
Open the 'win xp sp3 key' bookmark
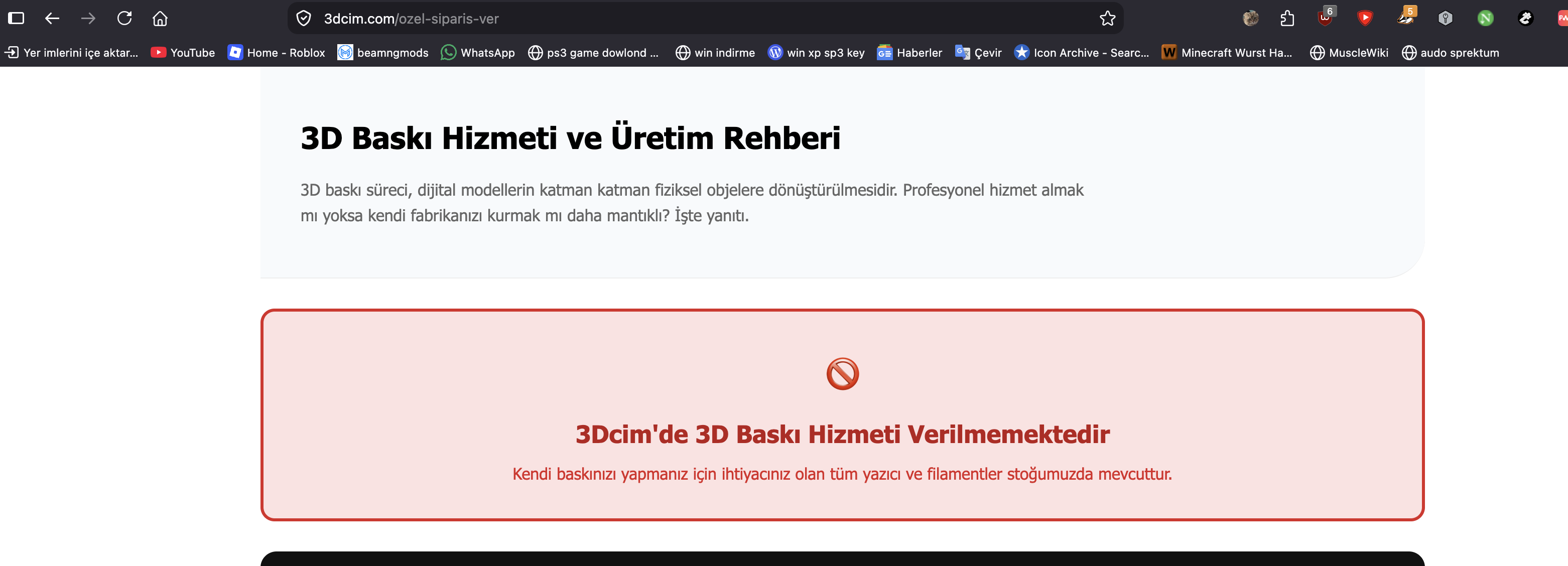(x=816, y=53)
